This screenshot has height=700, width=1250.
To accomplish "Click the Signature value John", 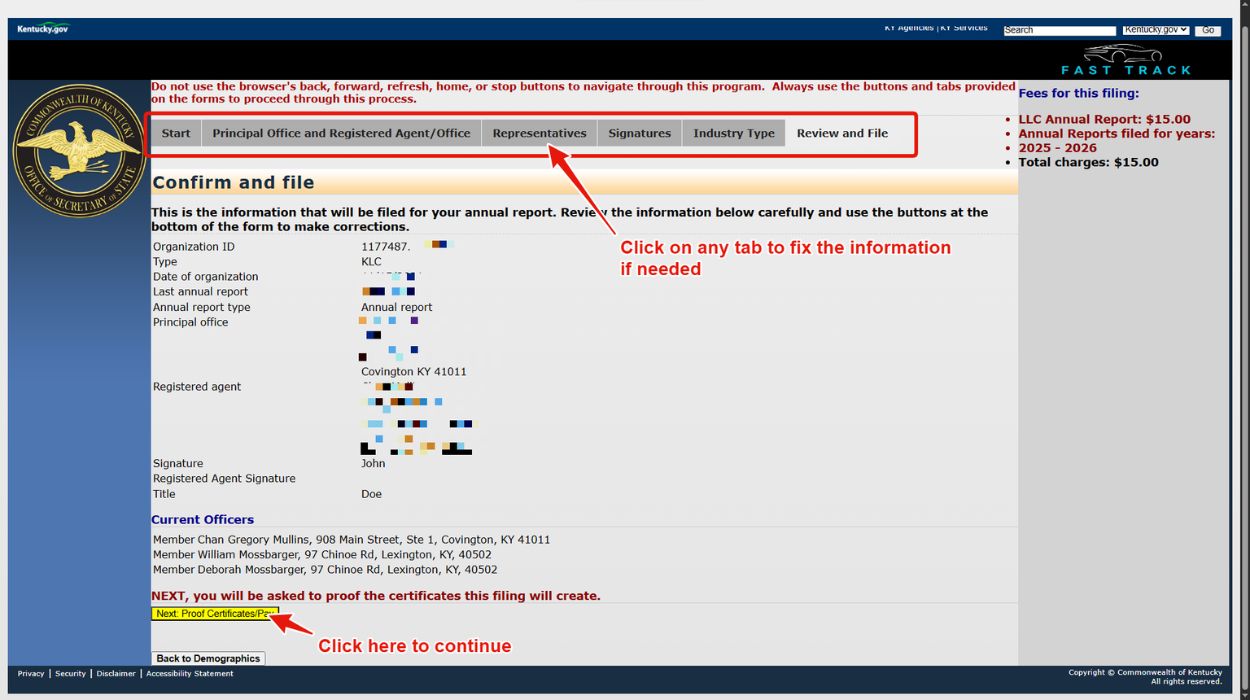I will [x=373, y=463].
